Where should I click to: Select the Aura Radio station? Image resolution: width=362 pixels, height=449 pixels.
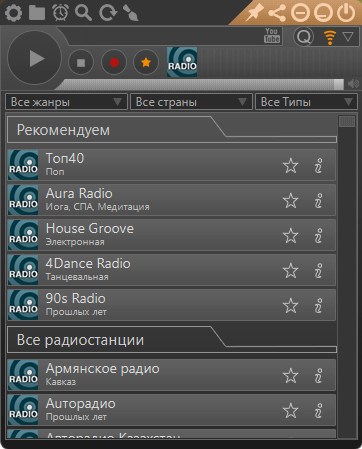point(171,200)
